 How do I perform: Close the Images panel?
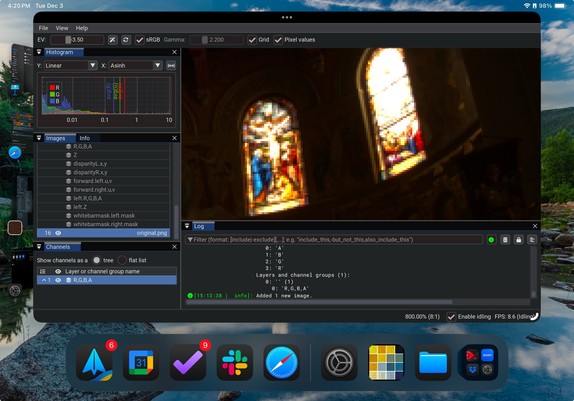174,138
